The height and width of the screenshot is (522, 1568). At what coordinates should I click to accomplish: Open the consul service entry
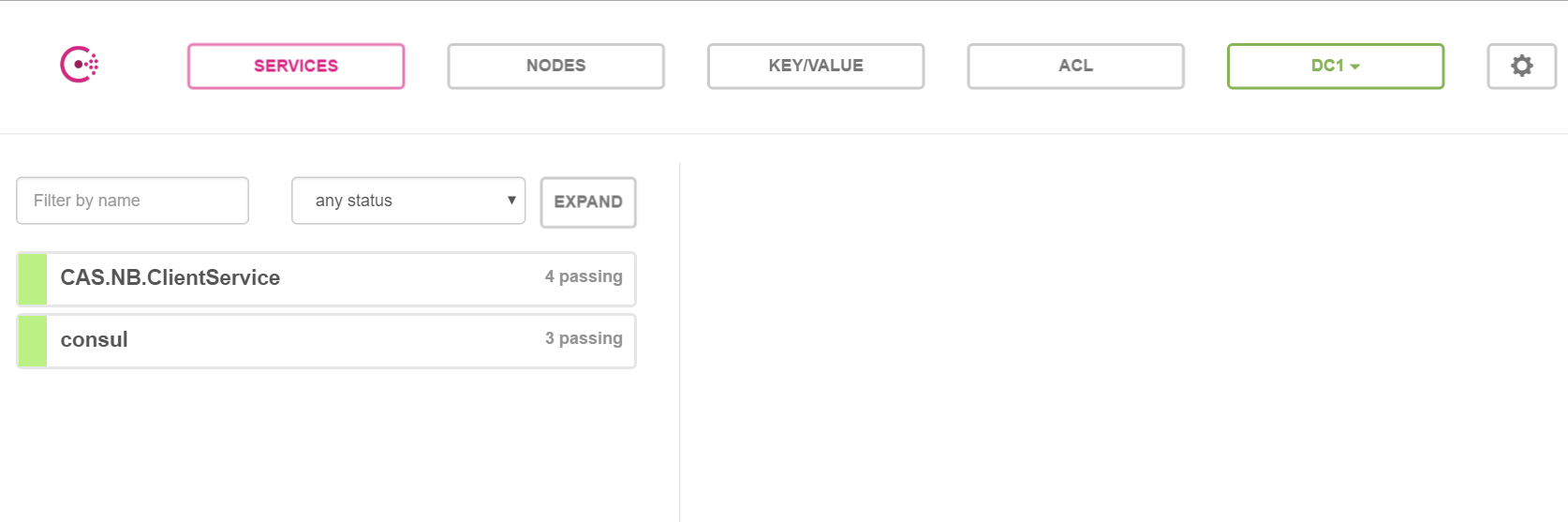pyautogui.click(x=95, y=340)
